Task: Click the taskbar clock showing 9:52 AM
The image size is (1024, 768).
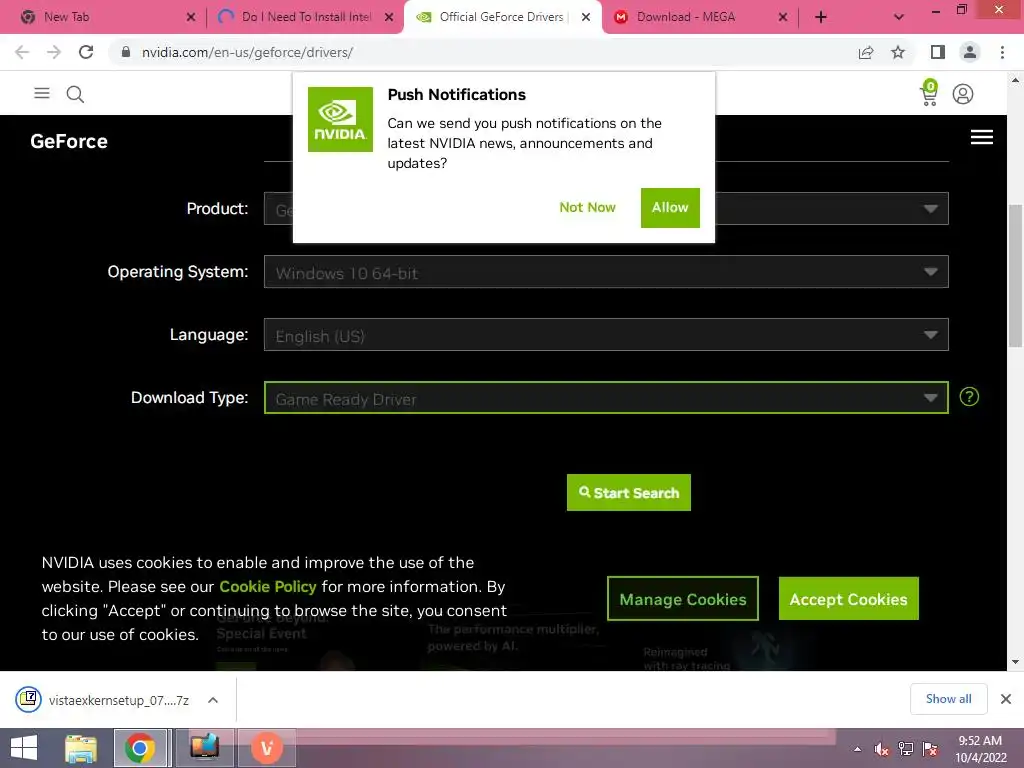Action: click(x=980, y=749)
